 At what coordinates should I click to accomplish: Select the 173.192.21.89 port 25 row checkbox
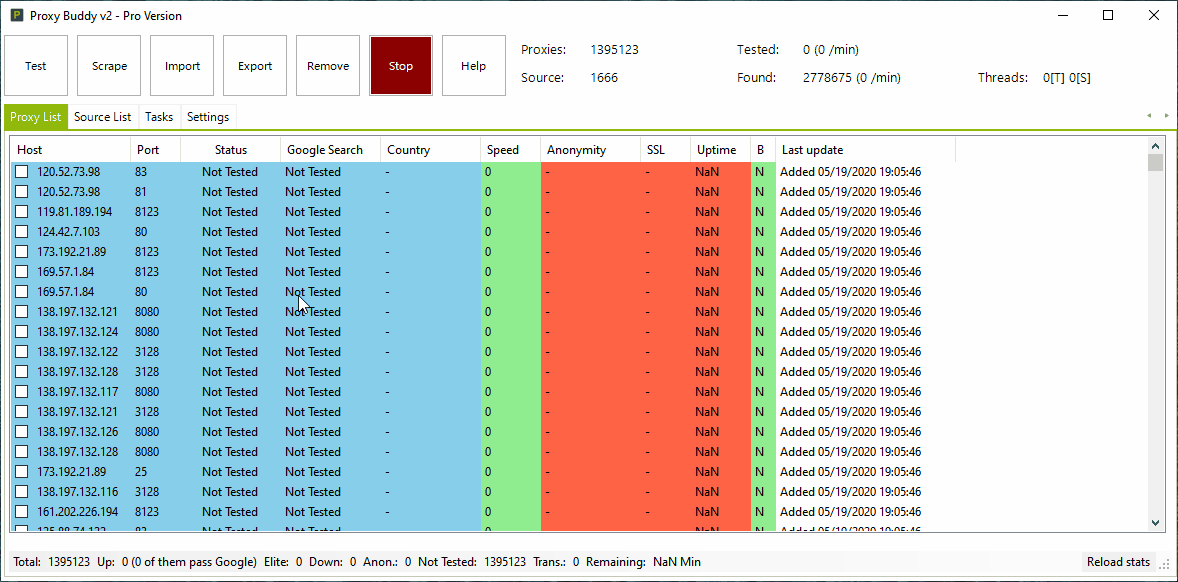[x=21, y=471]
